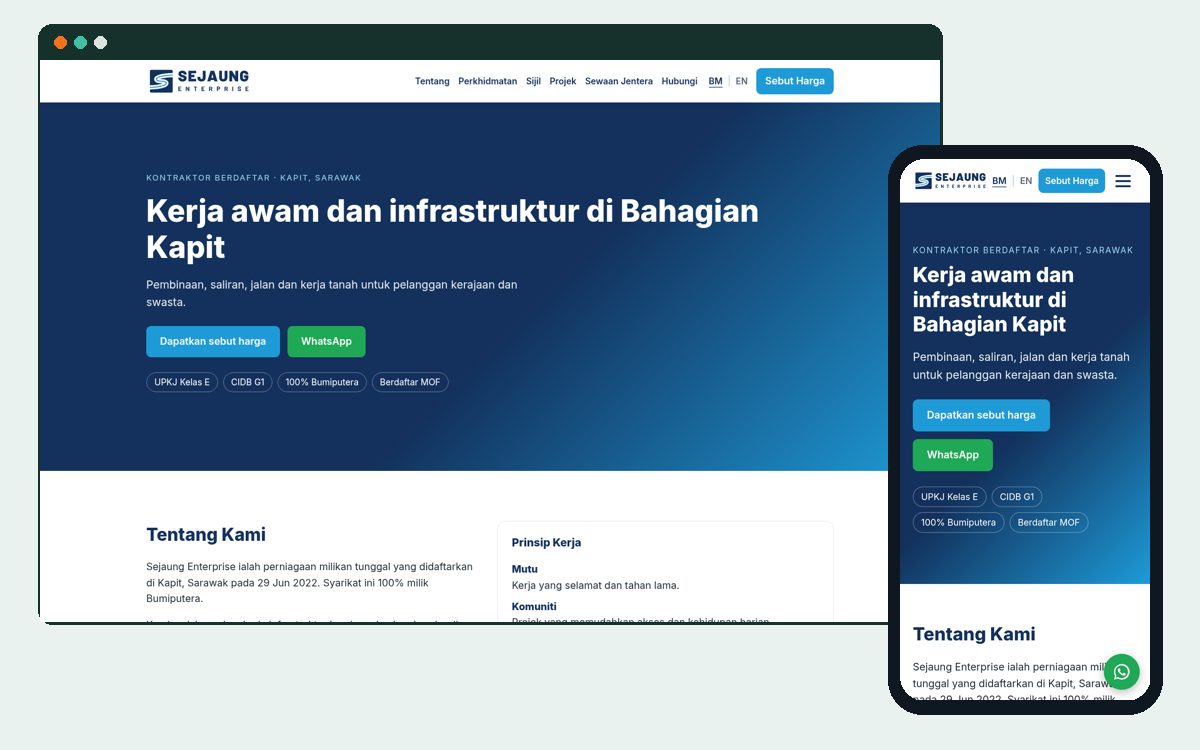1200x750 pixels.
Task: Click the green window dot in browser frame
Action: click(80, 43)
